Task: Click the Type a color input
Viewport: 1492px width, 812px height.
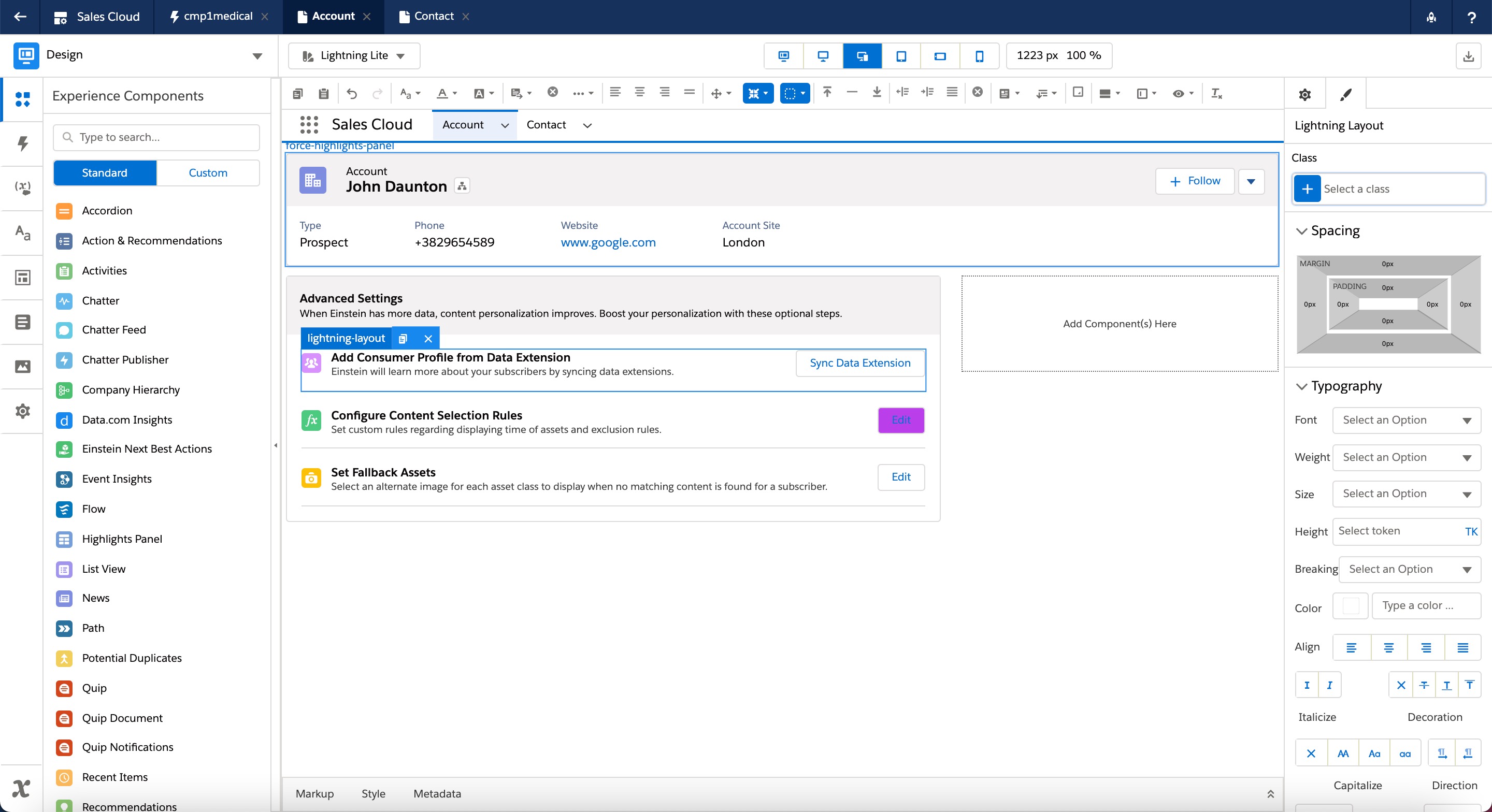Action: [x=1426, y=606]
